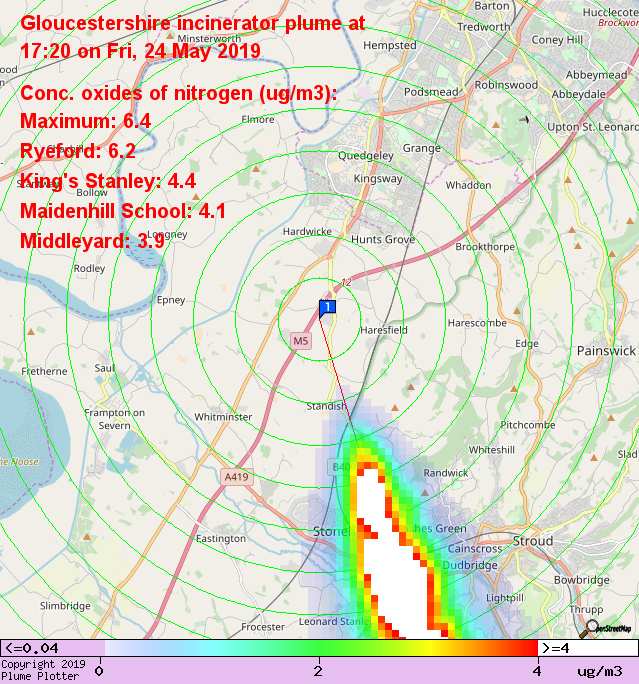Click the Stroud town label
The width and height of the screenshot is (639, 684).
pyautogui.click(x=533, y=541)
